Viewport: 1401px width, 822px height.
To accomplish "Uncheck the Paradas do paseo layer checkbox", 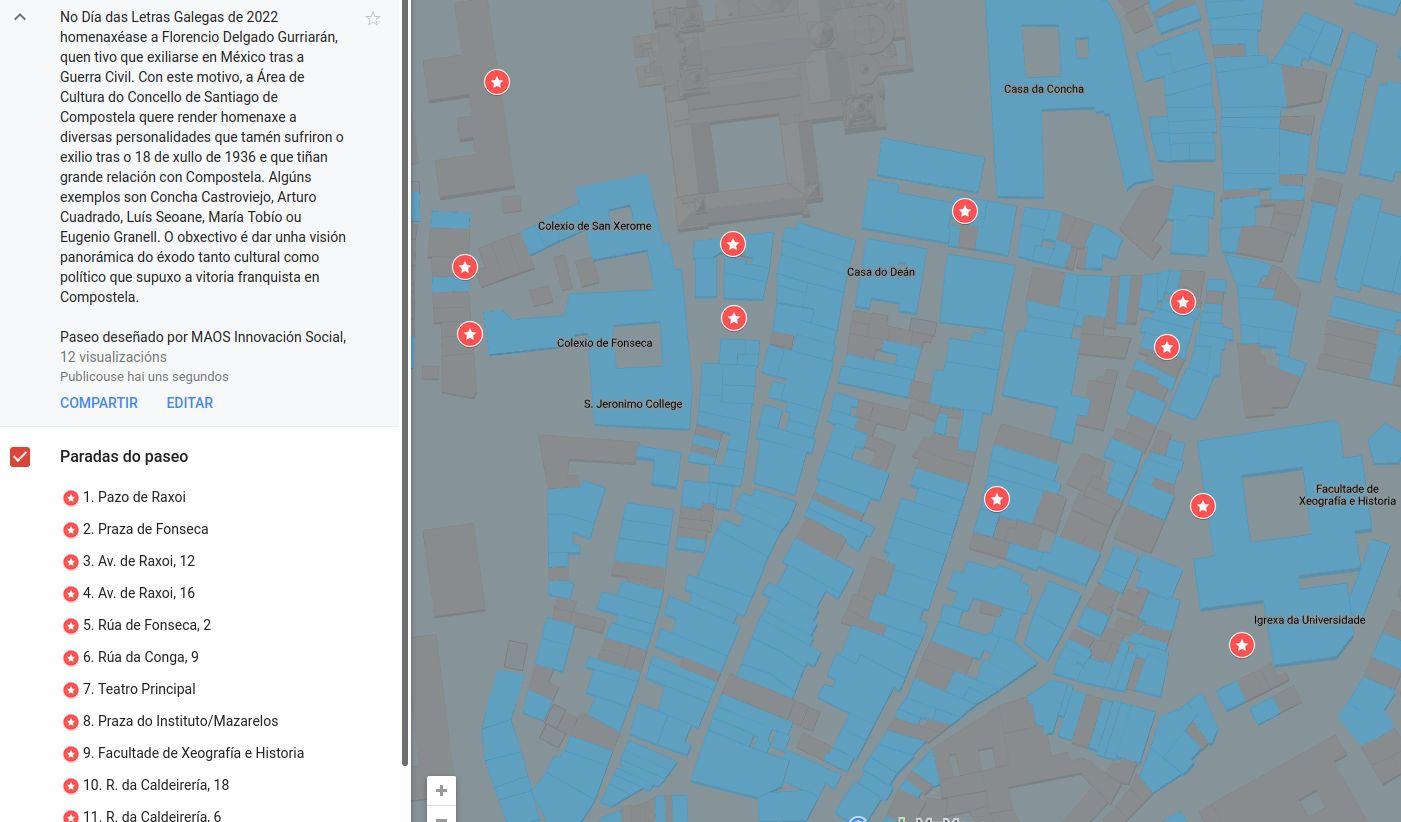I will coord(20,457).
